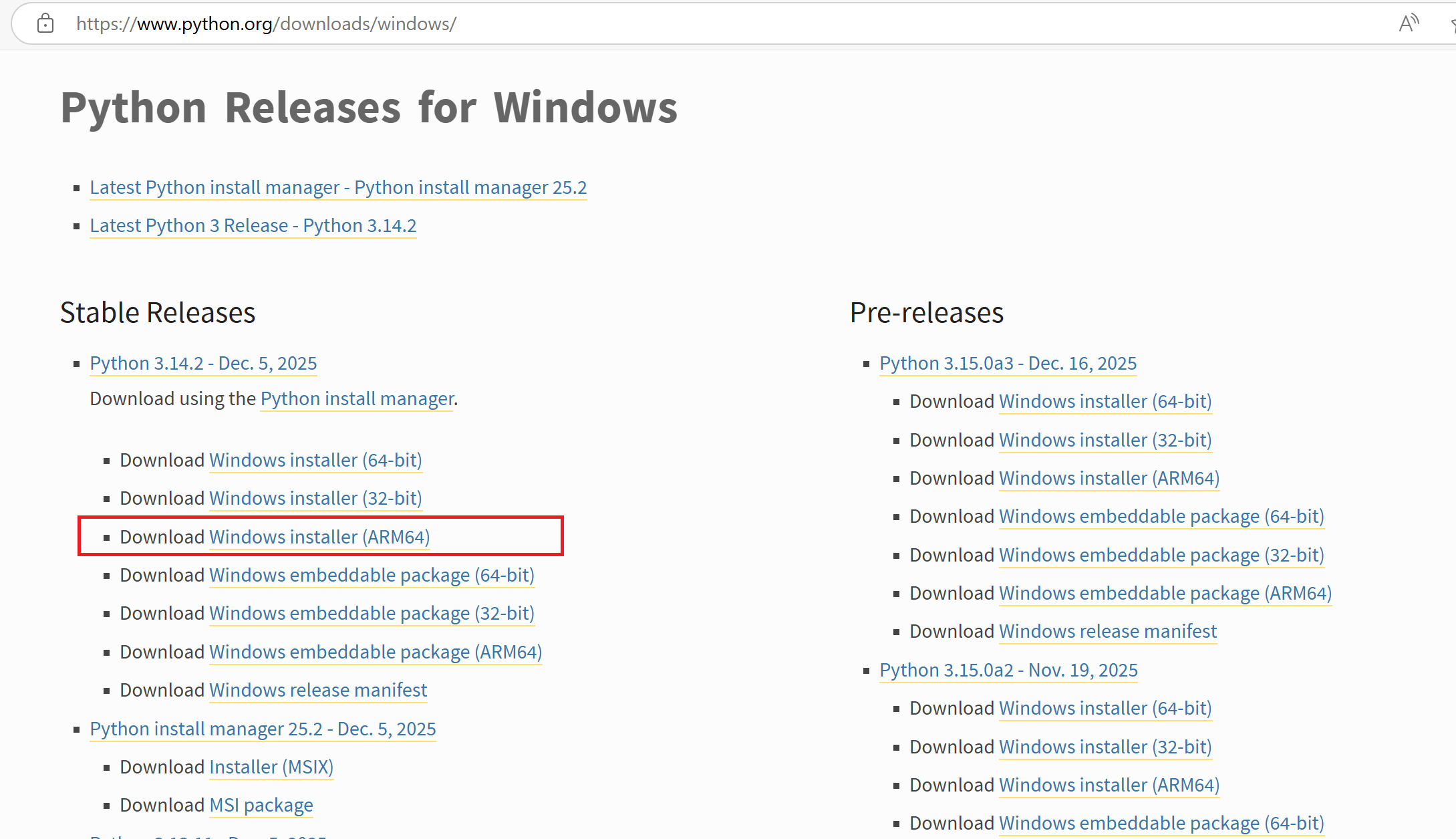This screenshot has width=1456, height=839.
Task: Download 3.15.0a3 Windows installer (32-bit)
Action: coord(1105,440)
